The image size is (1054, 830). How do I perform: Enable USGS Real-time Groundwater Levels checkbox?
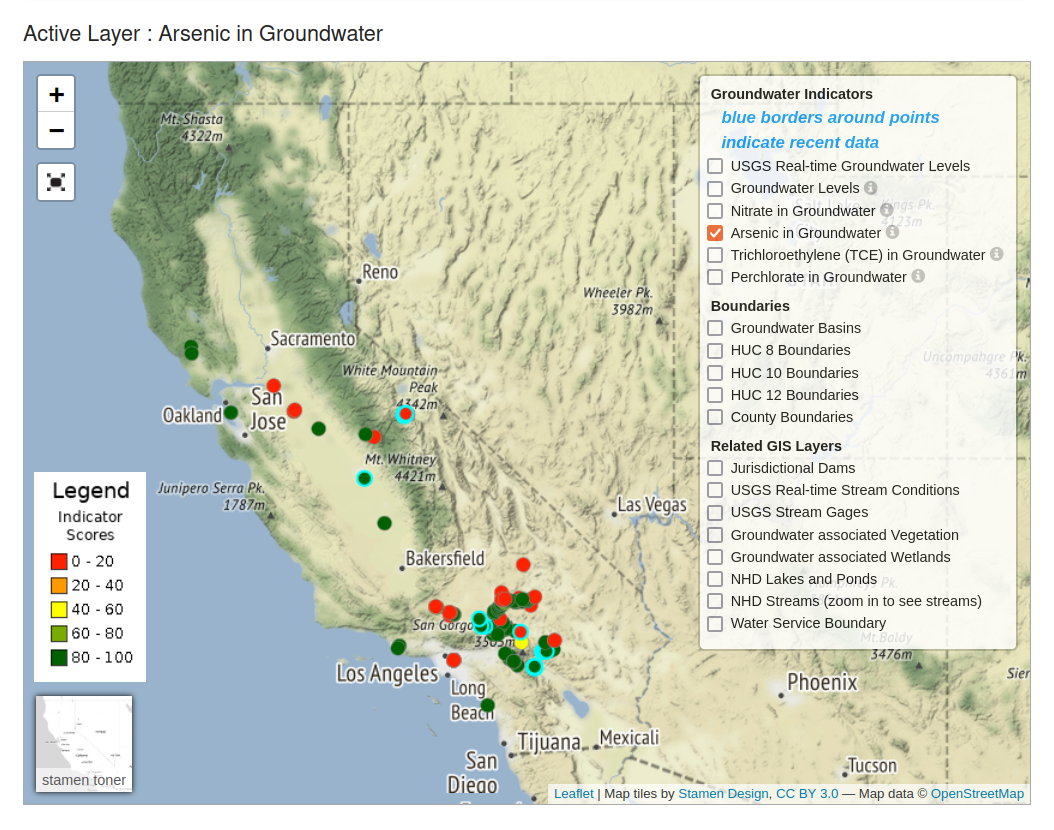(715, 166)
